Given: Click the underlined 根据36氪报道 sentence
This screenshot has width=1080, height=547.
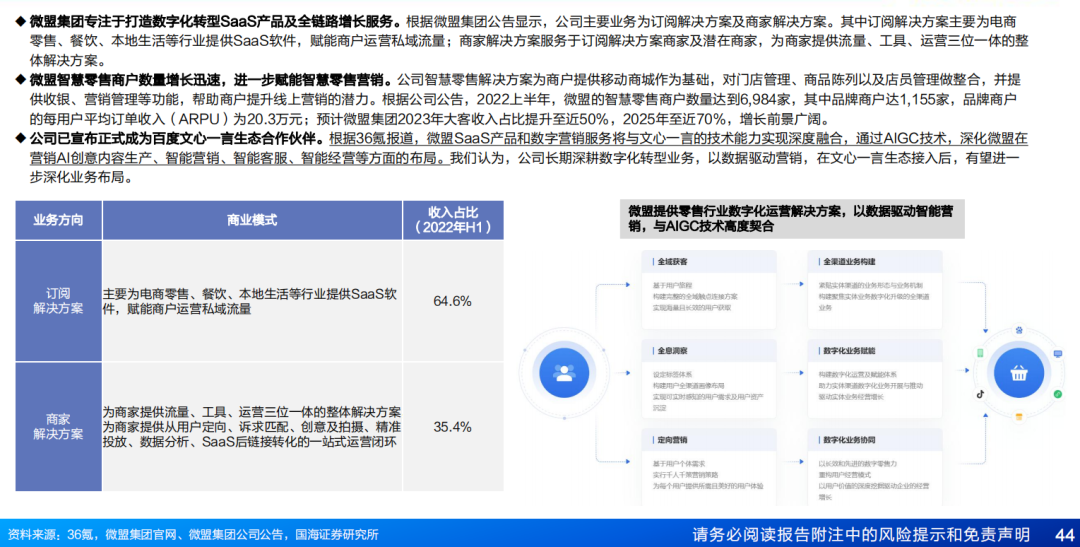Looking at the screenshot, I should click(x=528, y=148).
